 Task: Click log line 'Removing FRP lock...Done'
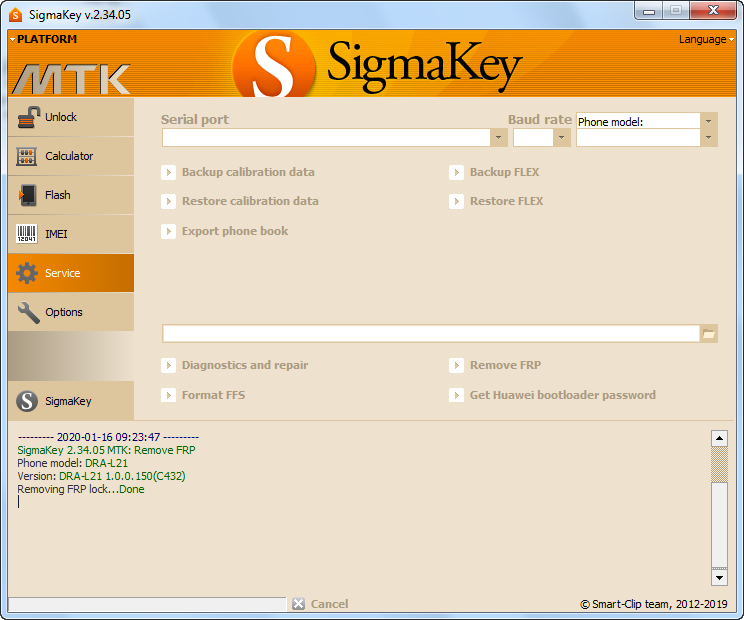(x=81, y=489)
